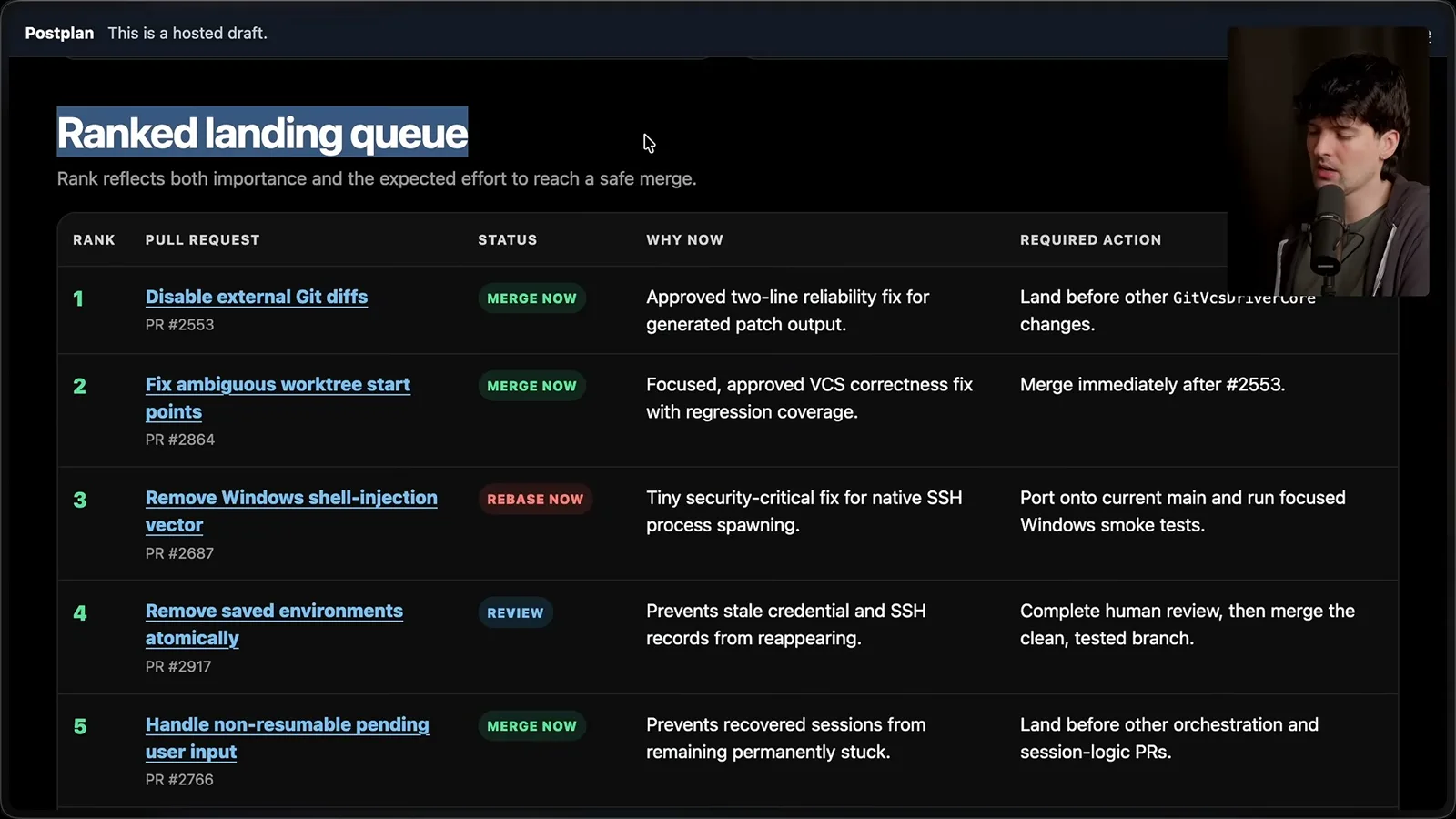Click the REVIEW status badge

click(x=515, y=612)
